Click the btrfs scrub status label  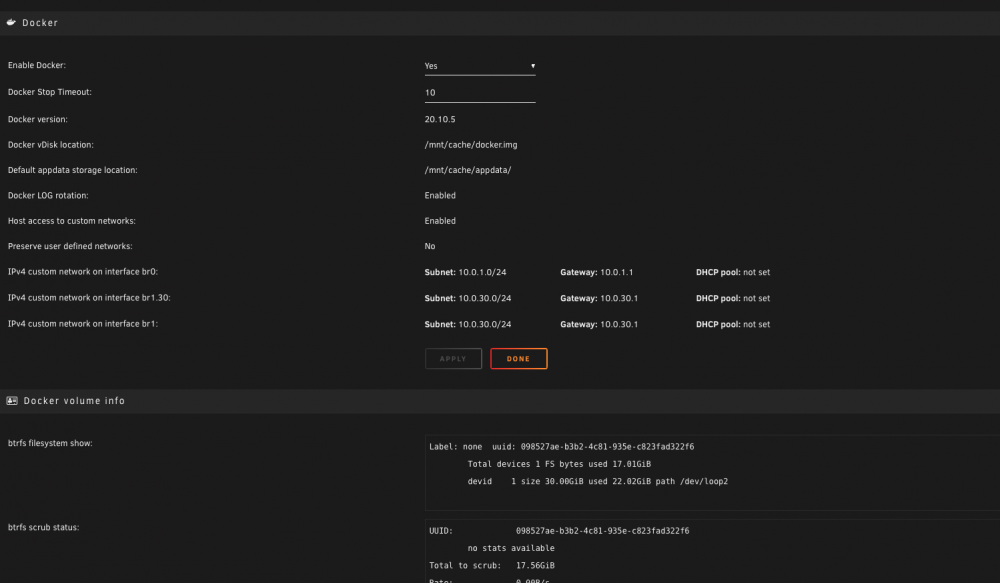click(43, 528)
